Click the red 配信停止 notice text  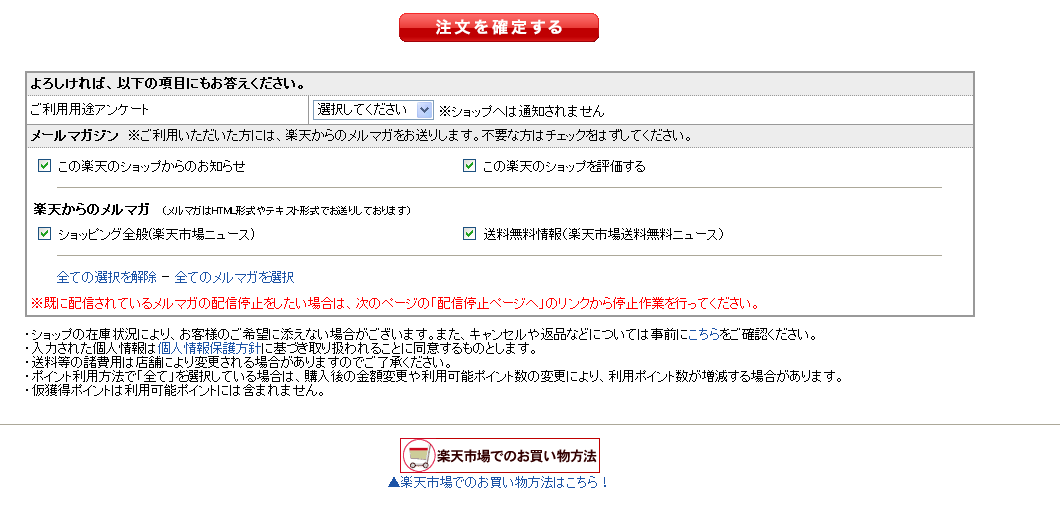click(395, 303)
